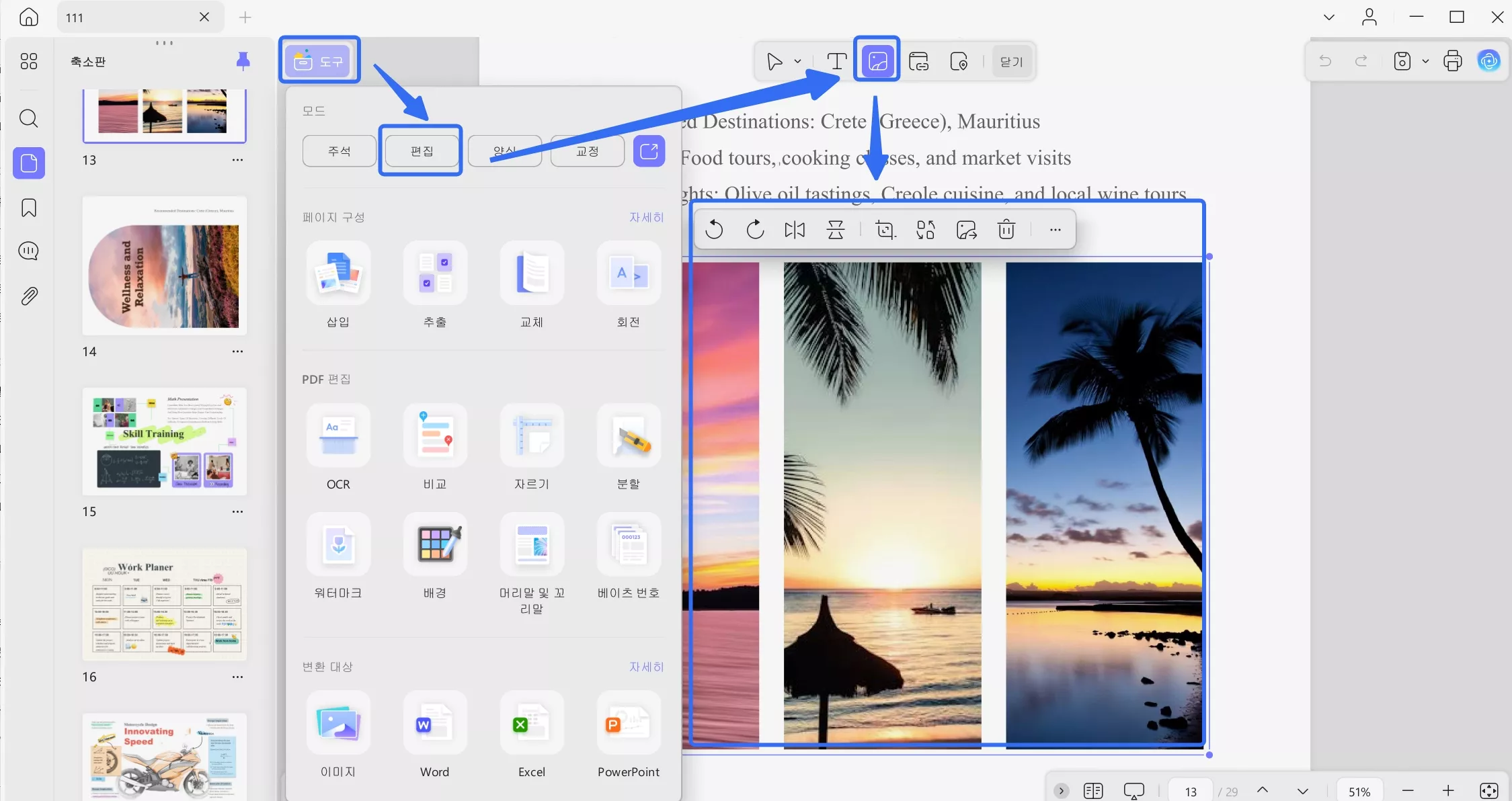Viewport: 1512px width, 801px height.
Task: Open the thumbnail grid view icon
Action: (29, 61)
